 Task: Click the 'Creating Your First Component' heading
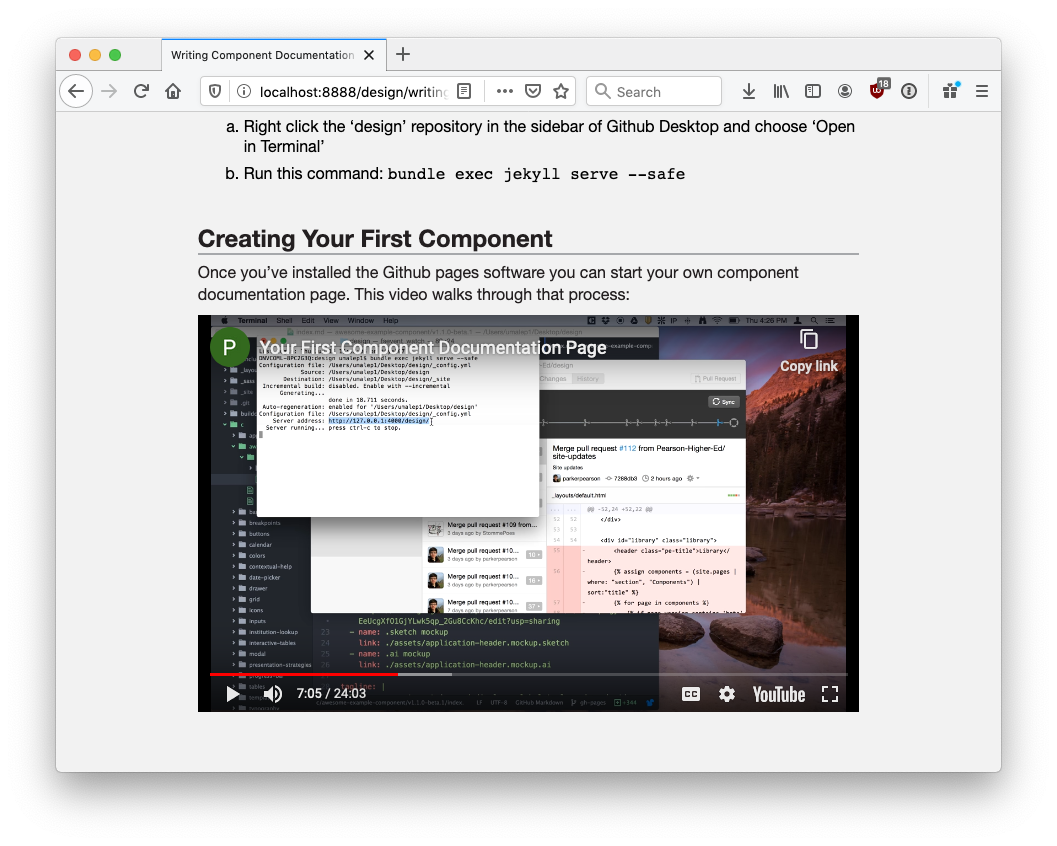375,239
